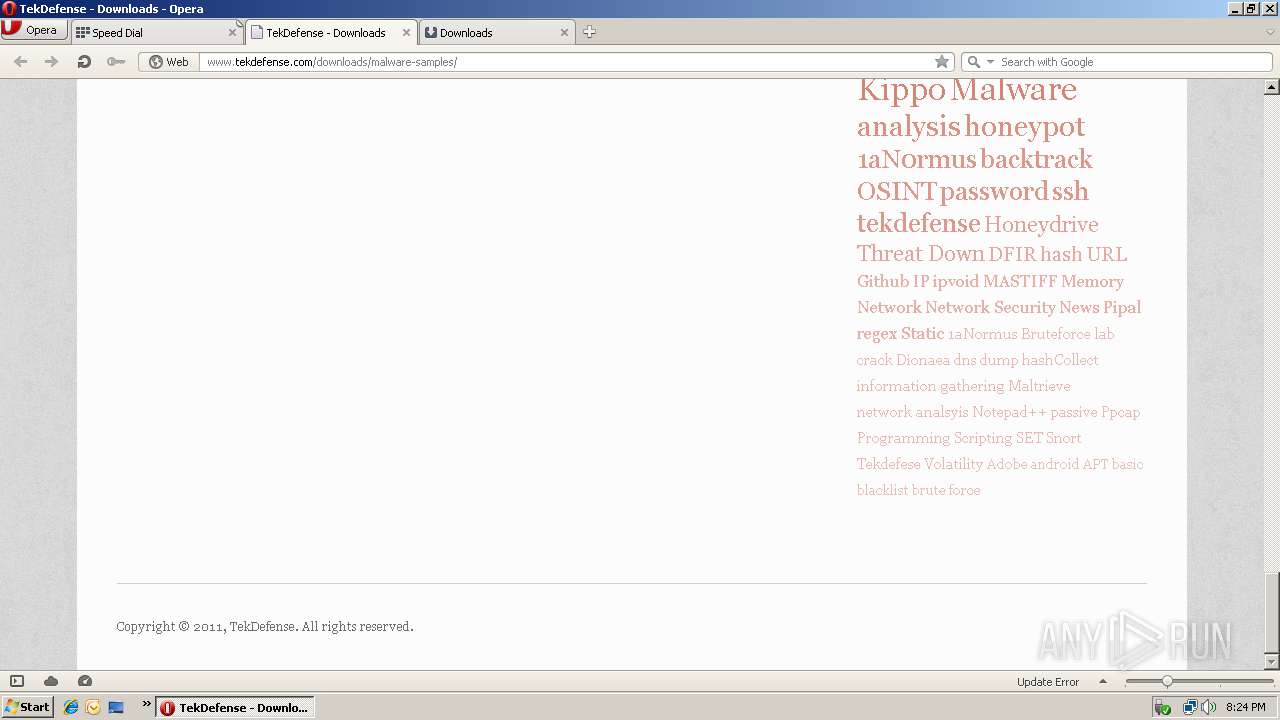Open the network connection tray icon
The width and height of the screenshot is (1280, 720).
point(1190,707)
